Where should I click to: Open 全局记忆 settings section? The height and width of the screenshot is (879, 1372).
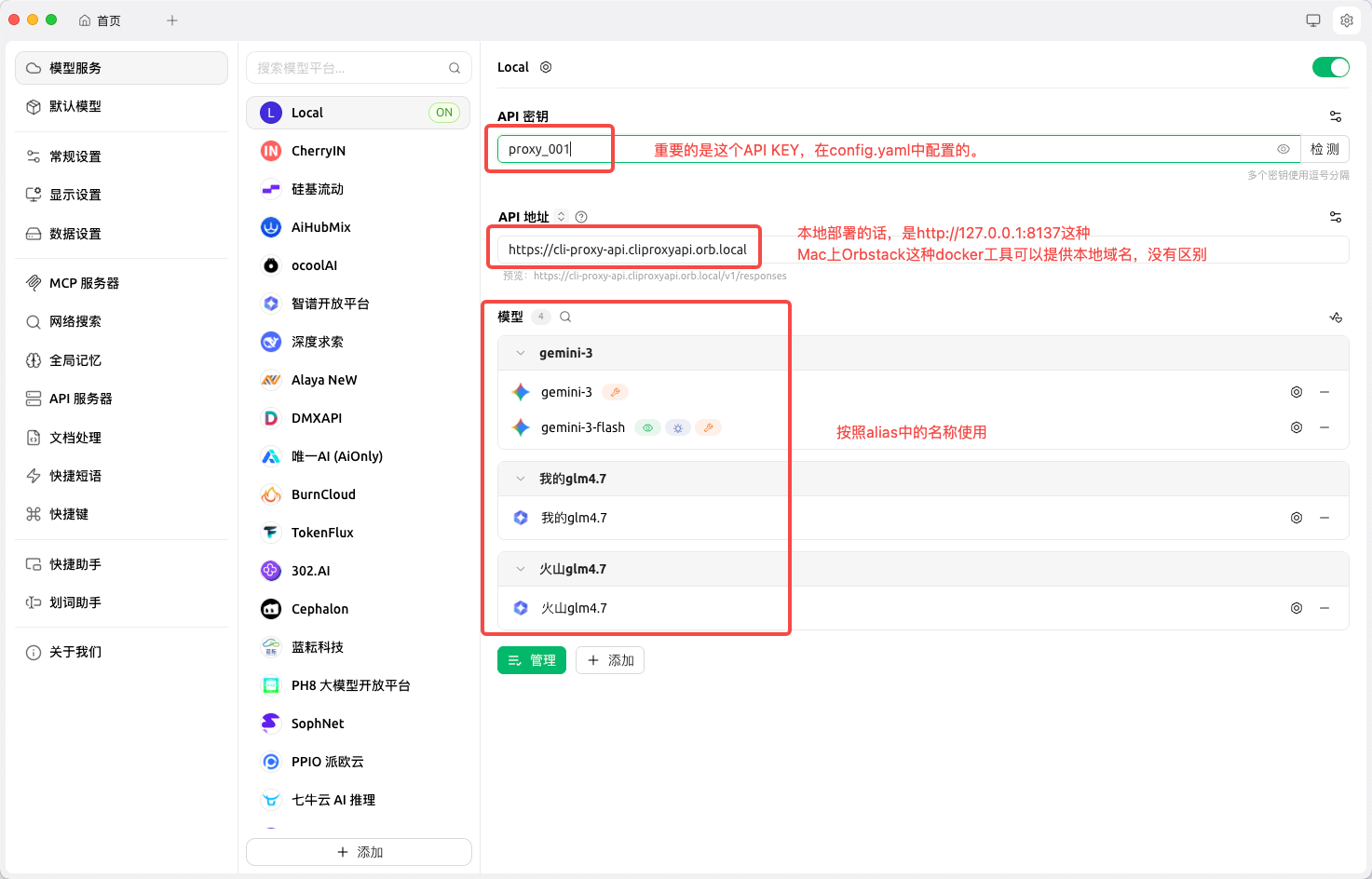pyautogui.click(x=122, y=360)
